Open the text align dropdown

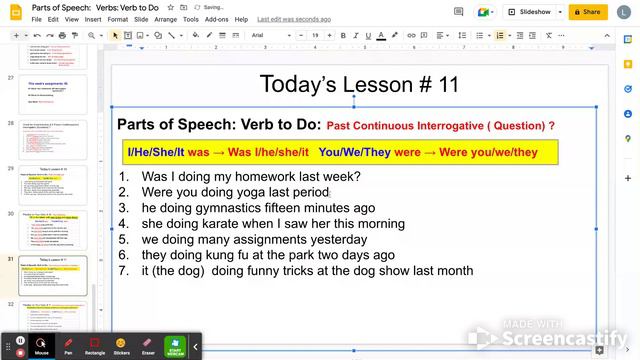[442, 36]
